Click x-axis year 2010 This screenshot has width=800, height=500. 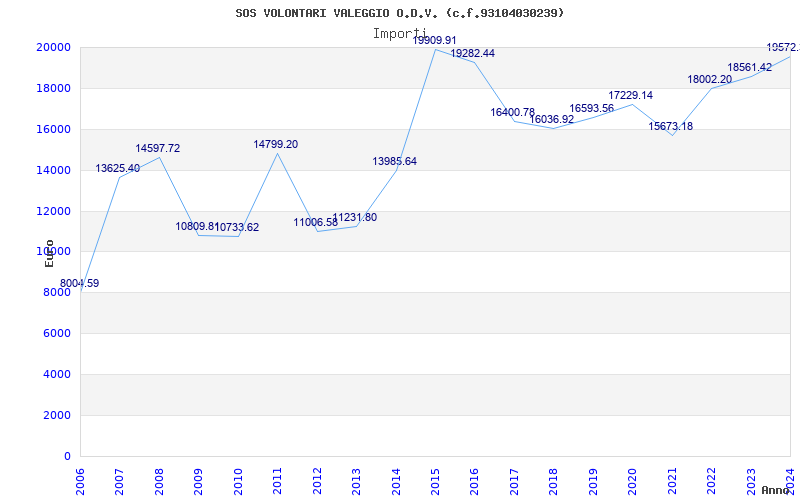[238, 482]
